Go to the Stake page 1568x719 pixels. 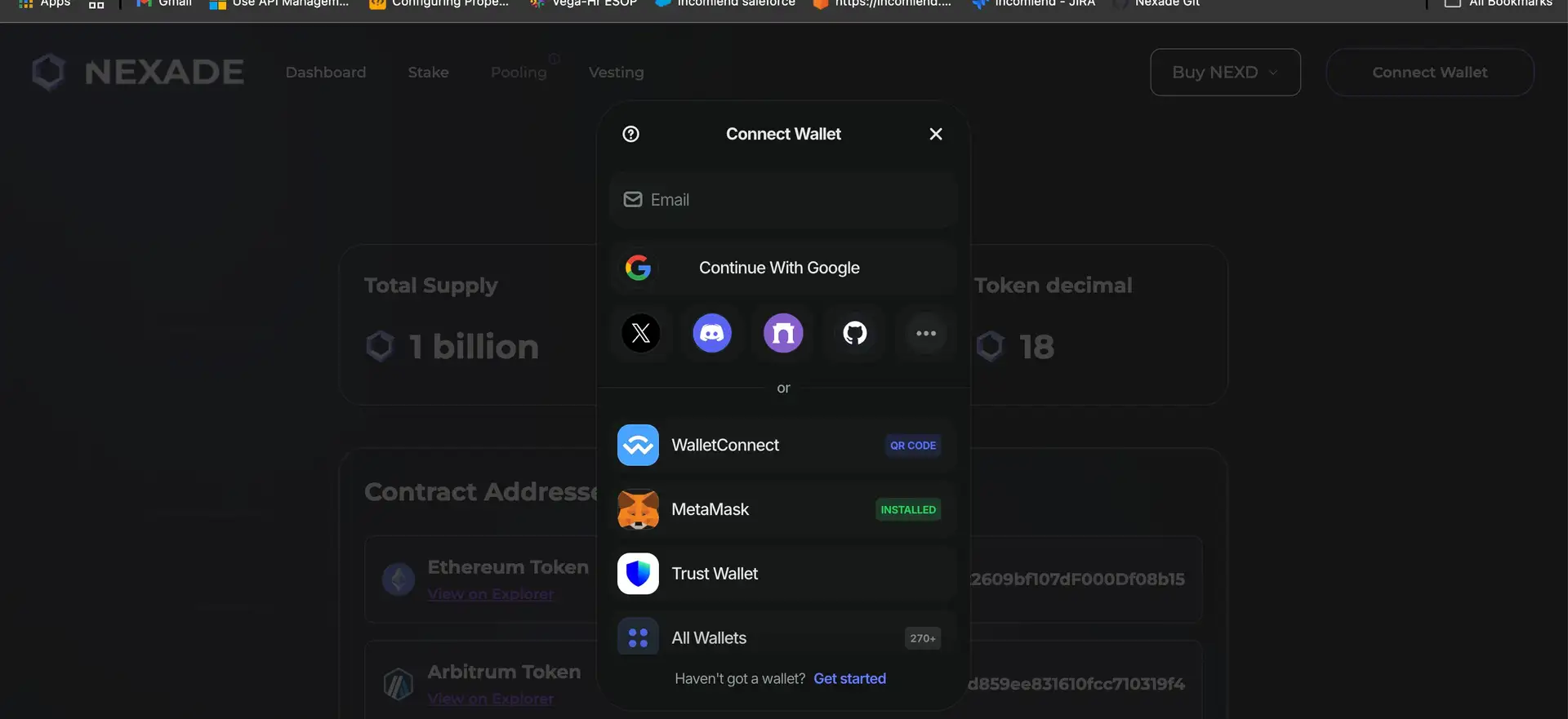(428, 73)
